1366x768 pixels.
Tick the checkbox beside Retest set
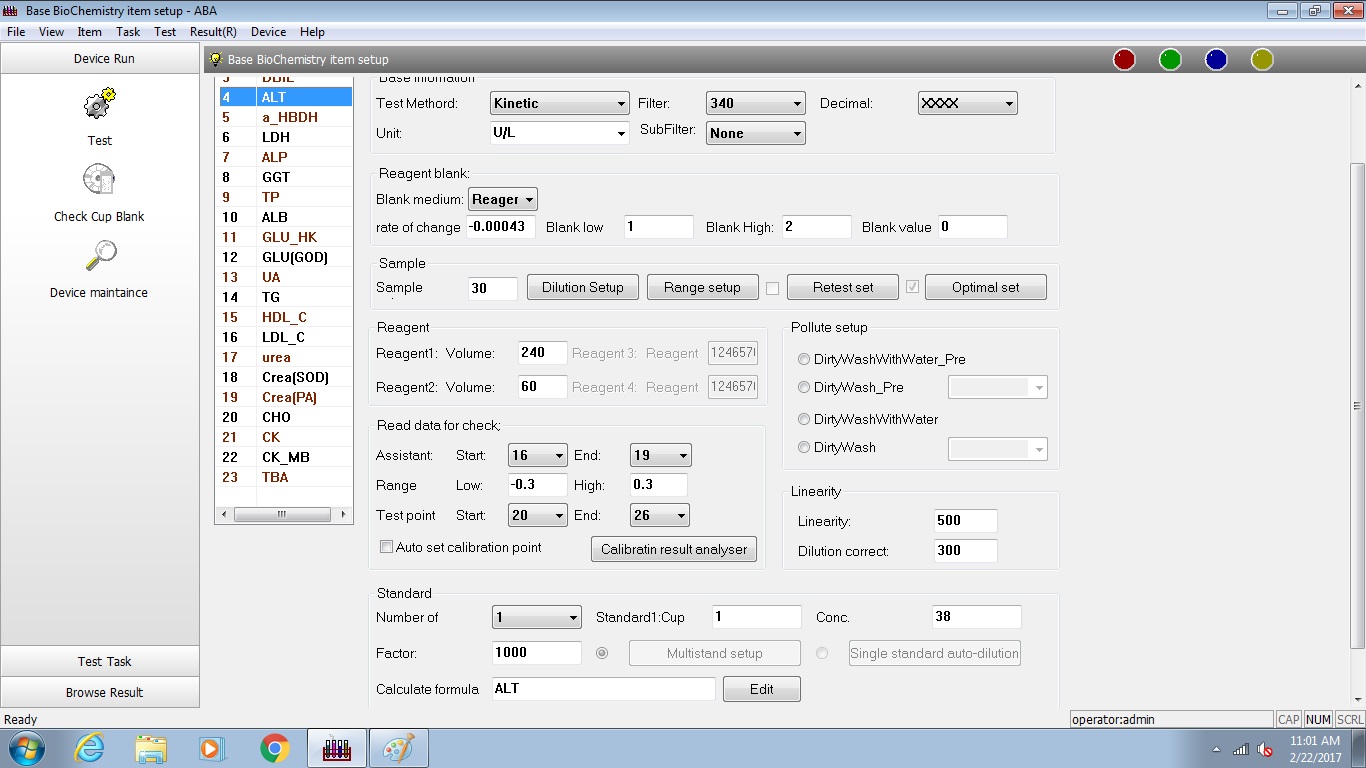[772, 288]
